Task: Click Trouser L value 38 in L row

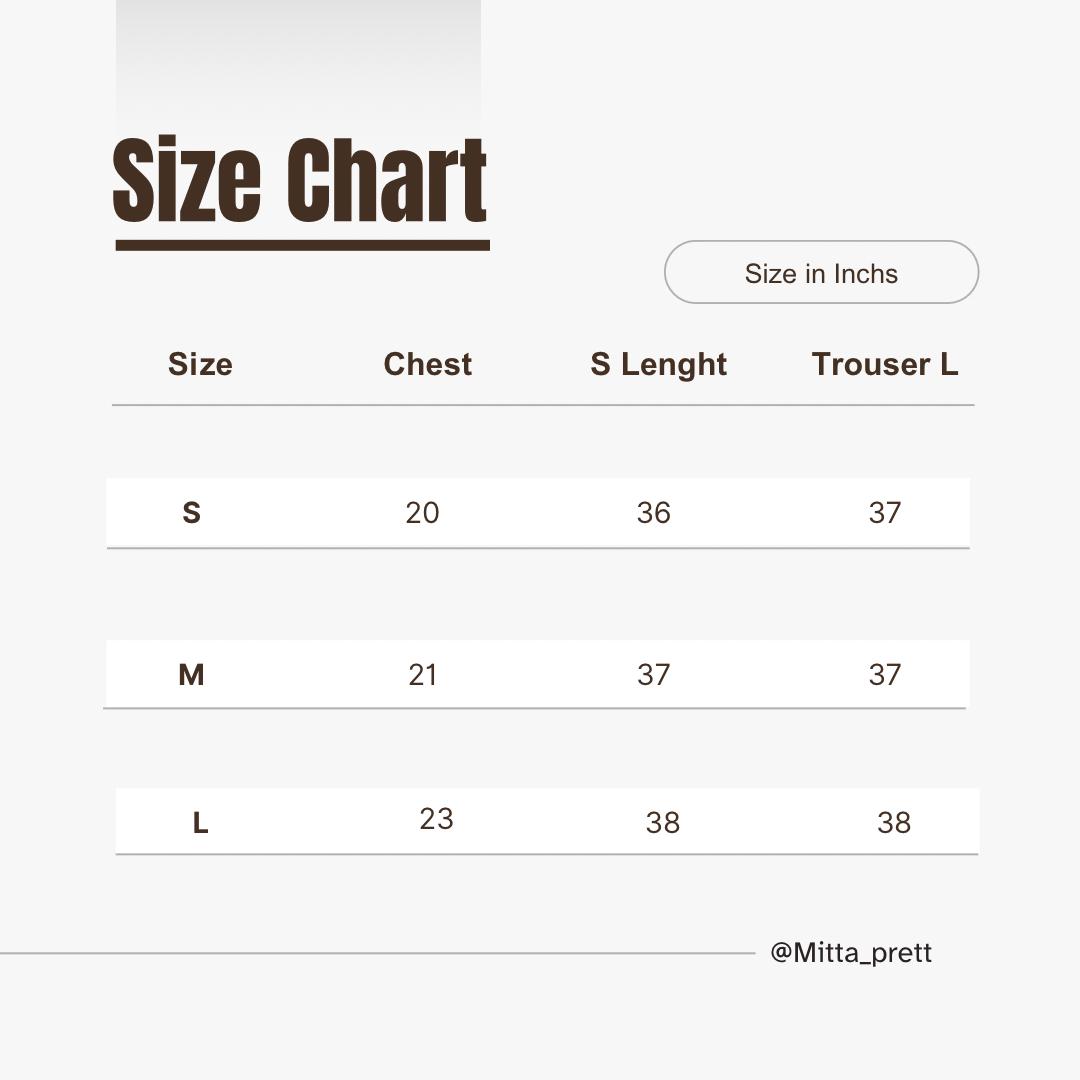Action: (893, 823)
